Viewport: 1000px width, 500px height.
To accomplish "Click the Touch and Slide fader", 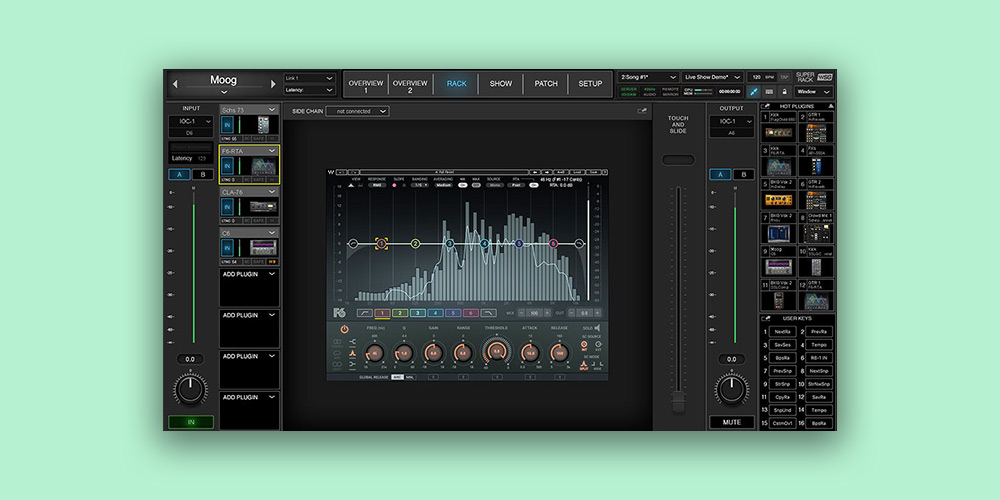I will tap(678, 401).
